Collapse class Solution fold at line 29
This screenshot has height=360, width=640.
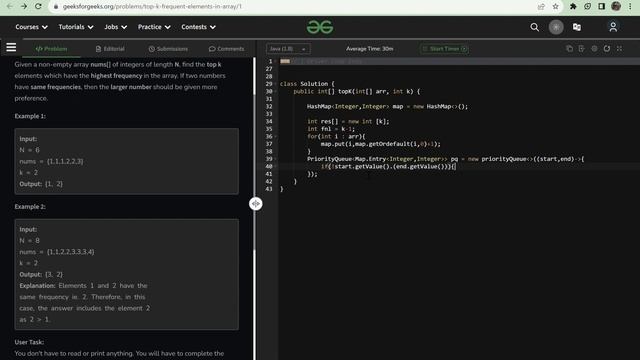(276, 84)
